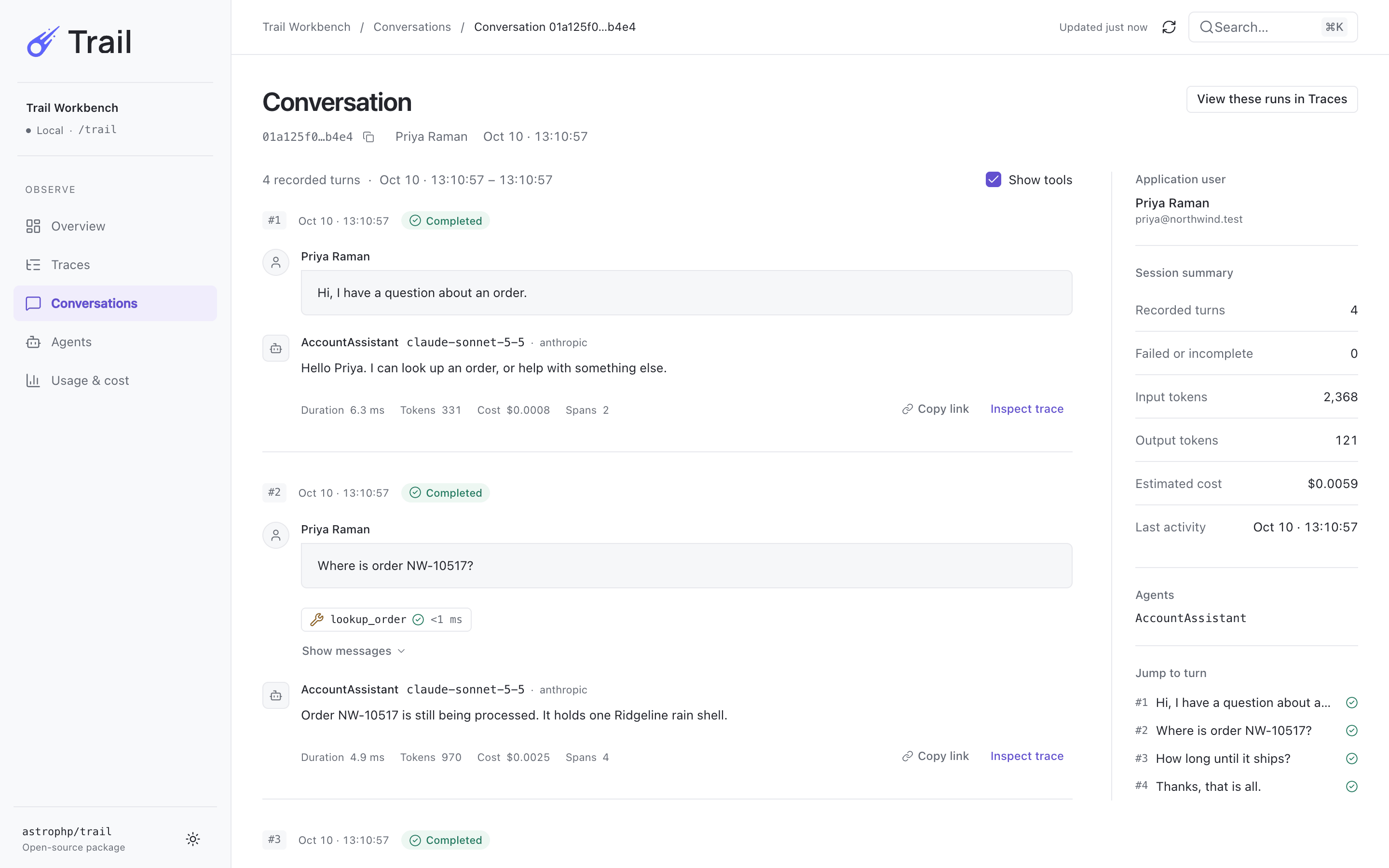Viewport: 1389px width, 868px height.
Task: Inspect trace for turn #1
Action: click(1027, 409)
